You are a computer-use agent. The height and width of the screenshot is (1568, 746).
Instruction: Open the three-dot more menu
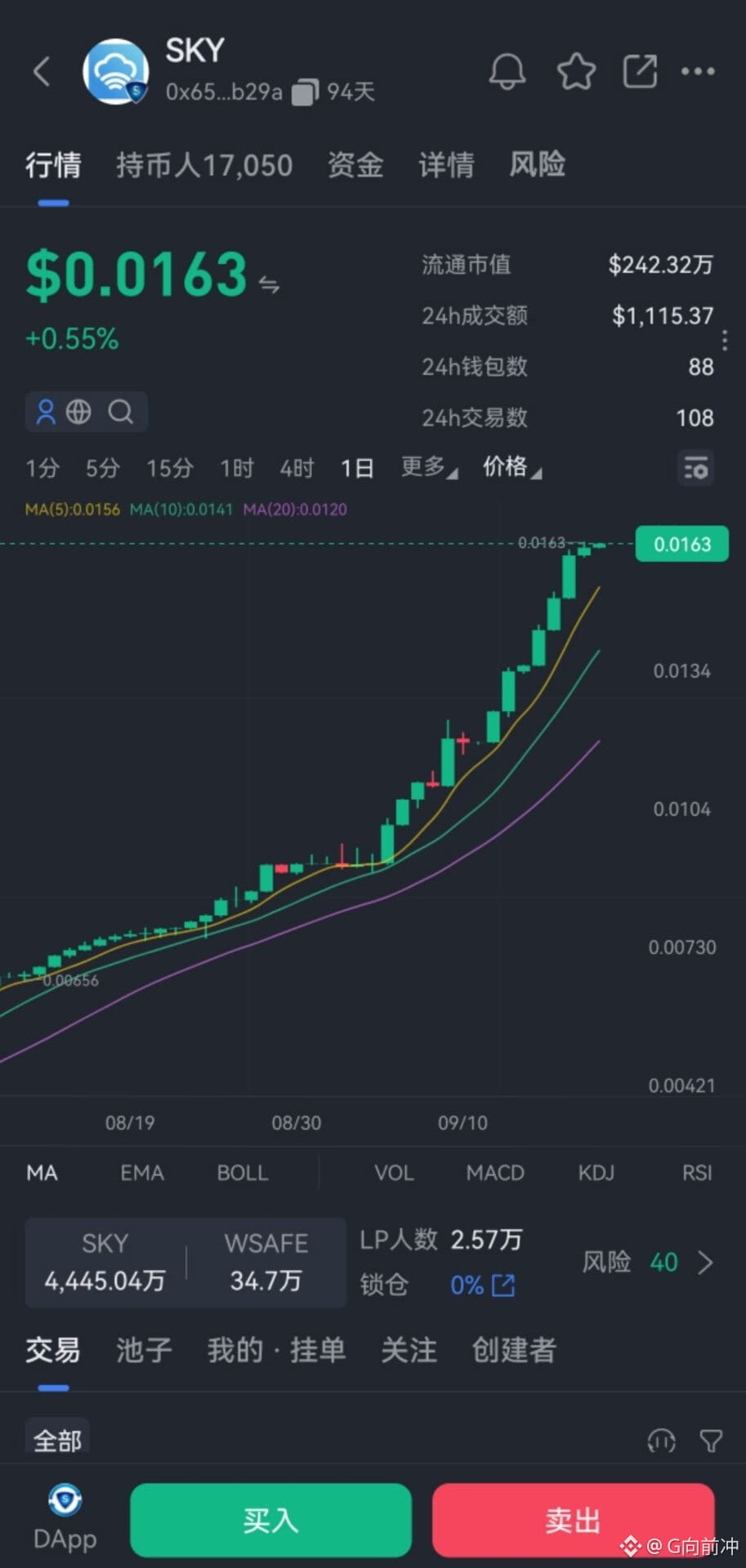698,71
